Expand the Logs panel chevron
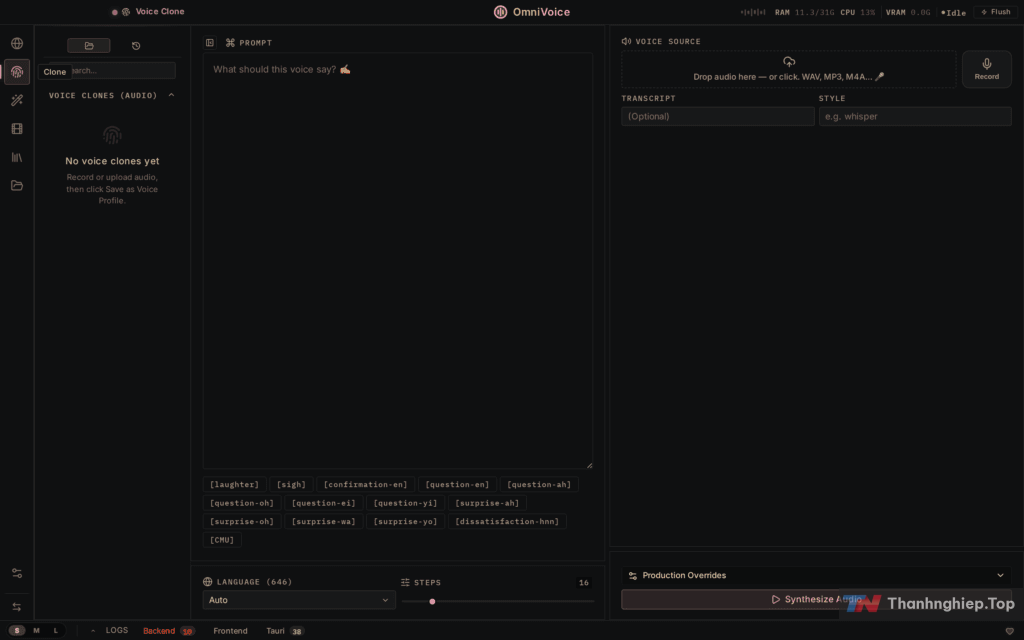The width and height of the screenshot is (1024, 640). coord(93,631)
